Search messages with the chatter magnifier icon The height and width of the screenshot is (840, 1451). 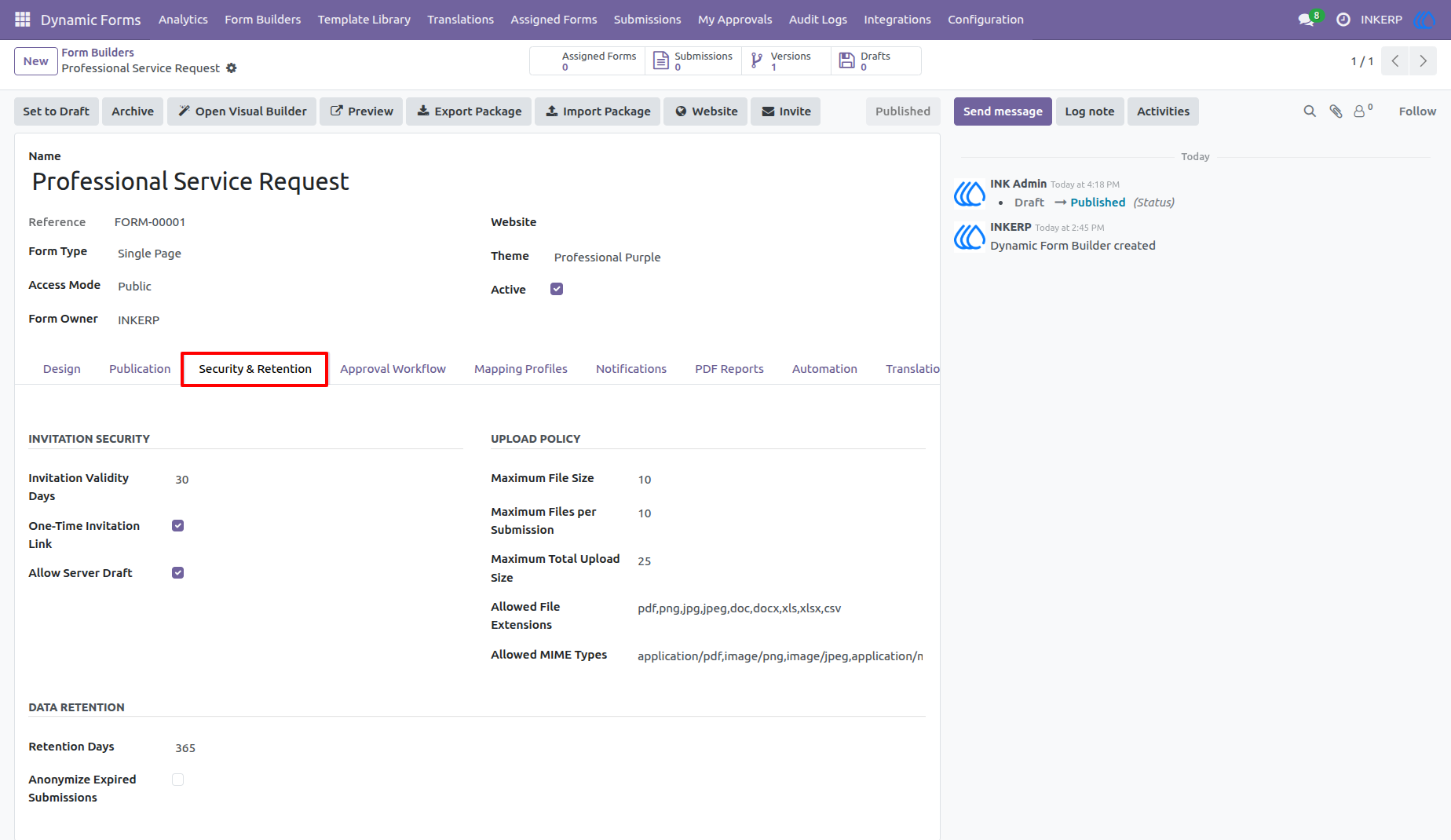(1310, 111)
